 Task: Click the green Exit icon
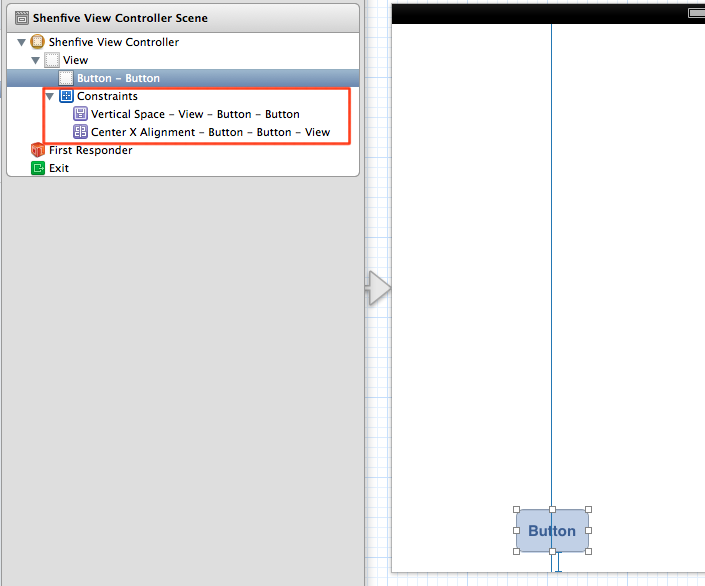pyautogui.click(x=38, y=168)
